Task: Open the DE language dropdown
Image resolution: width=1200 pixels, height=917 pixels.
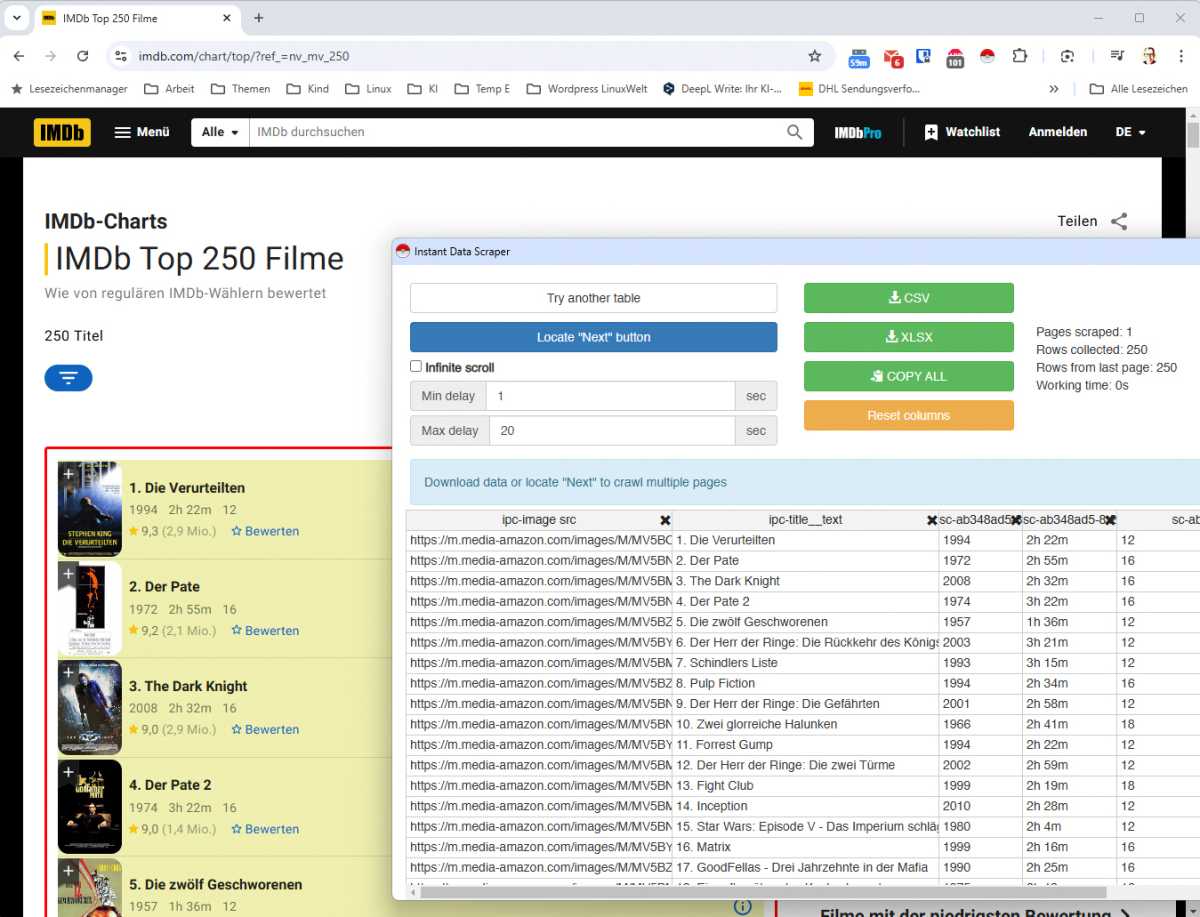Action: [1130, 132]
